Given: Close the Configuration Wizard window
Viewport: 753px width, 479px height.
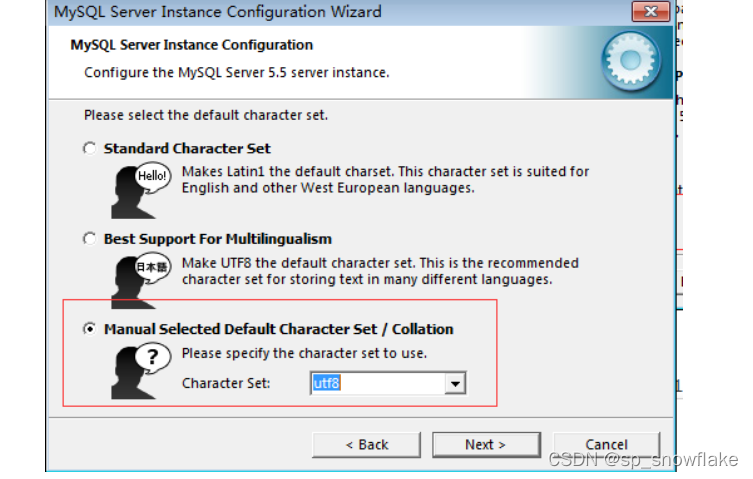Looking at the screenshot, I should (x=651, y=11).
